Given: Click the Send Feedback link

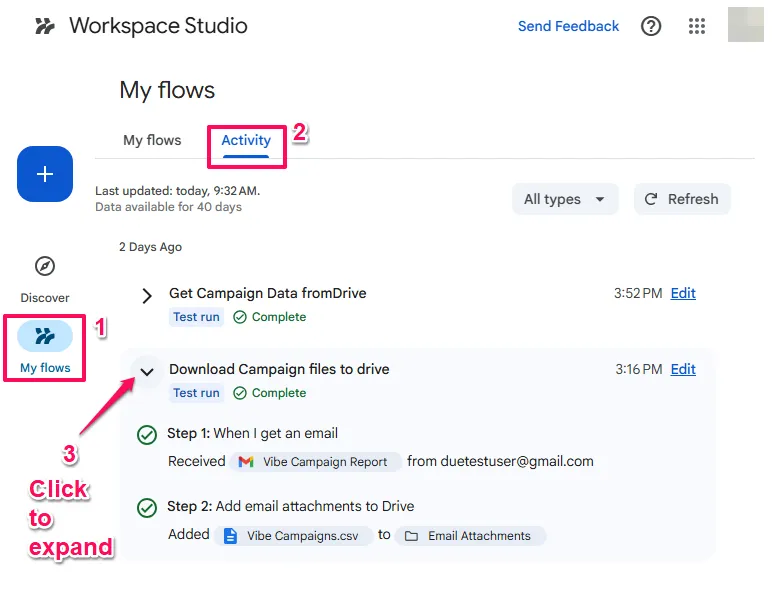Looking at the screenshot, I should (x=568, y=26).
